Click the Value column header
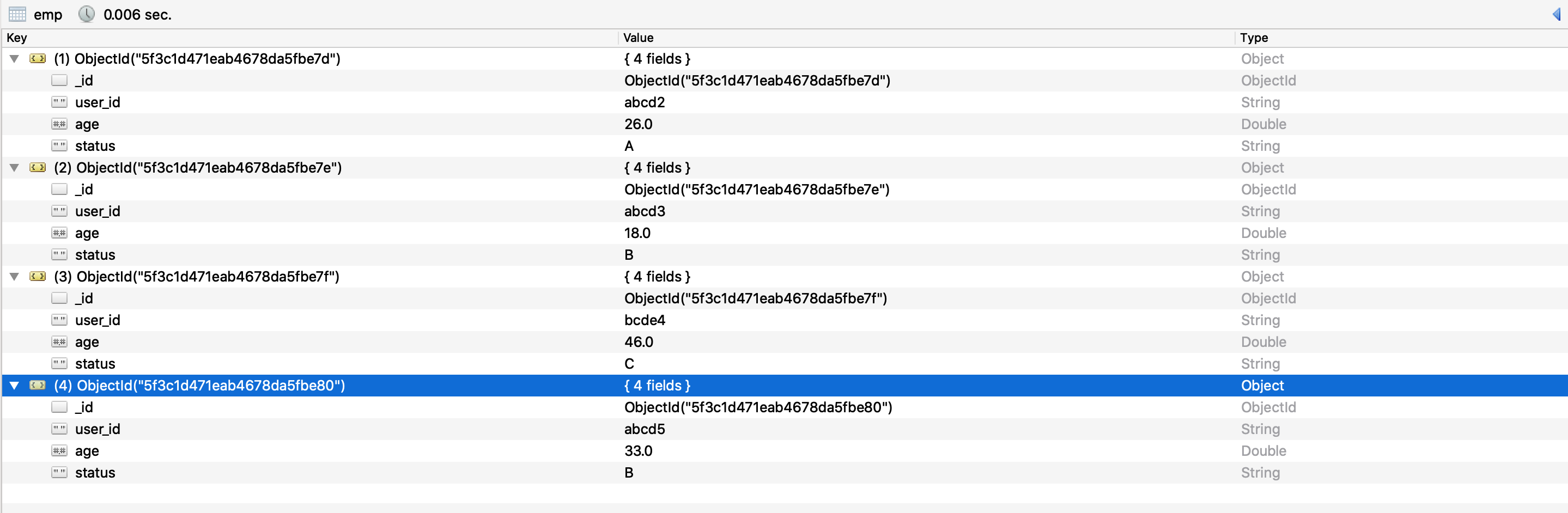Image resolution: width=1568 pixels, height=513 pixels. coord(638,38)
